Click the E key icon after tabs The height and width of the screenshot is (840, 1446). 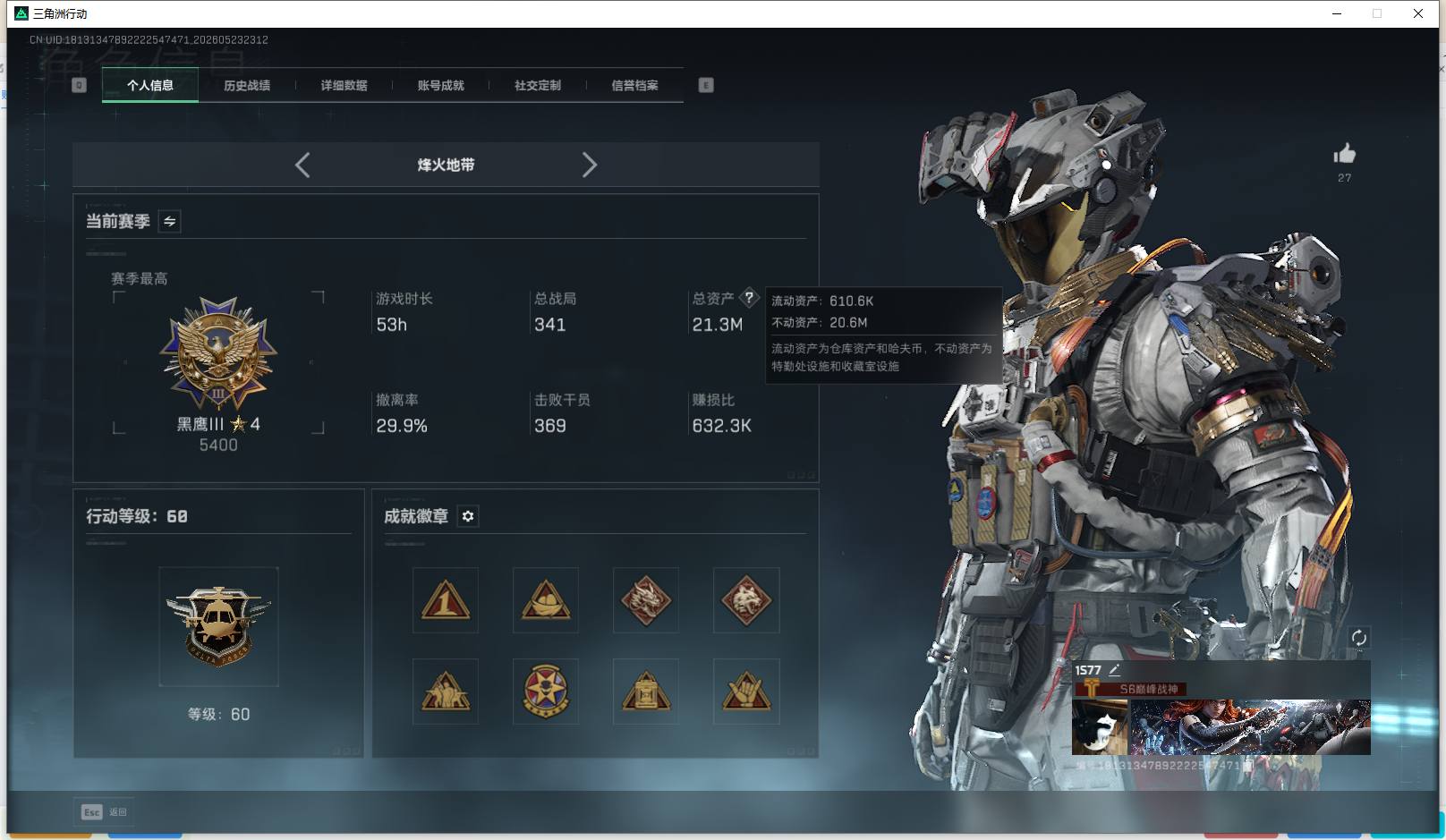706,85
